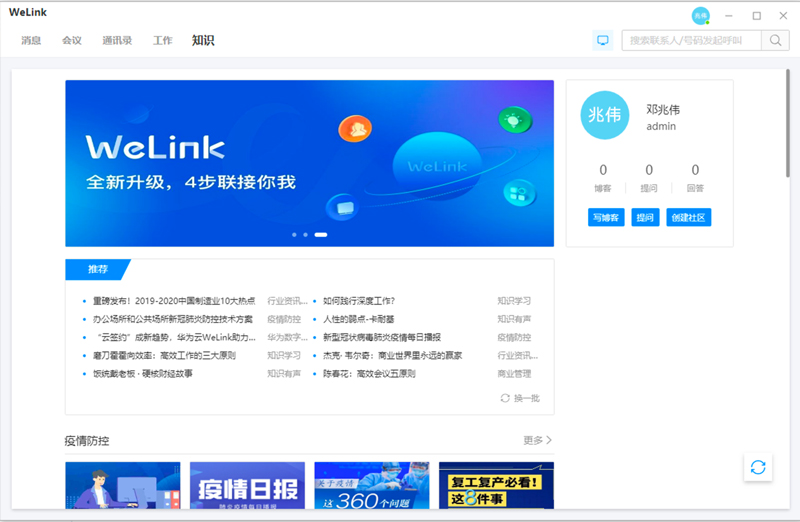Open the office worker illustration thumbnail card

(x=123, y=485)
